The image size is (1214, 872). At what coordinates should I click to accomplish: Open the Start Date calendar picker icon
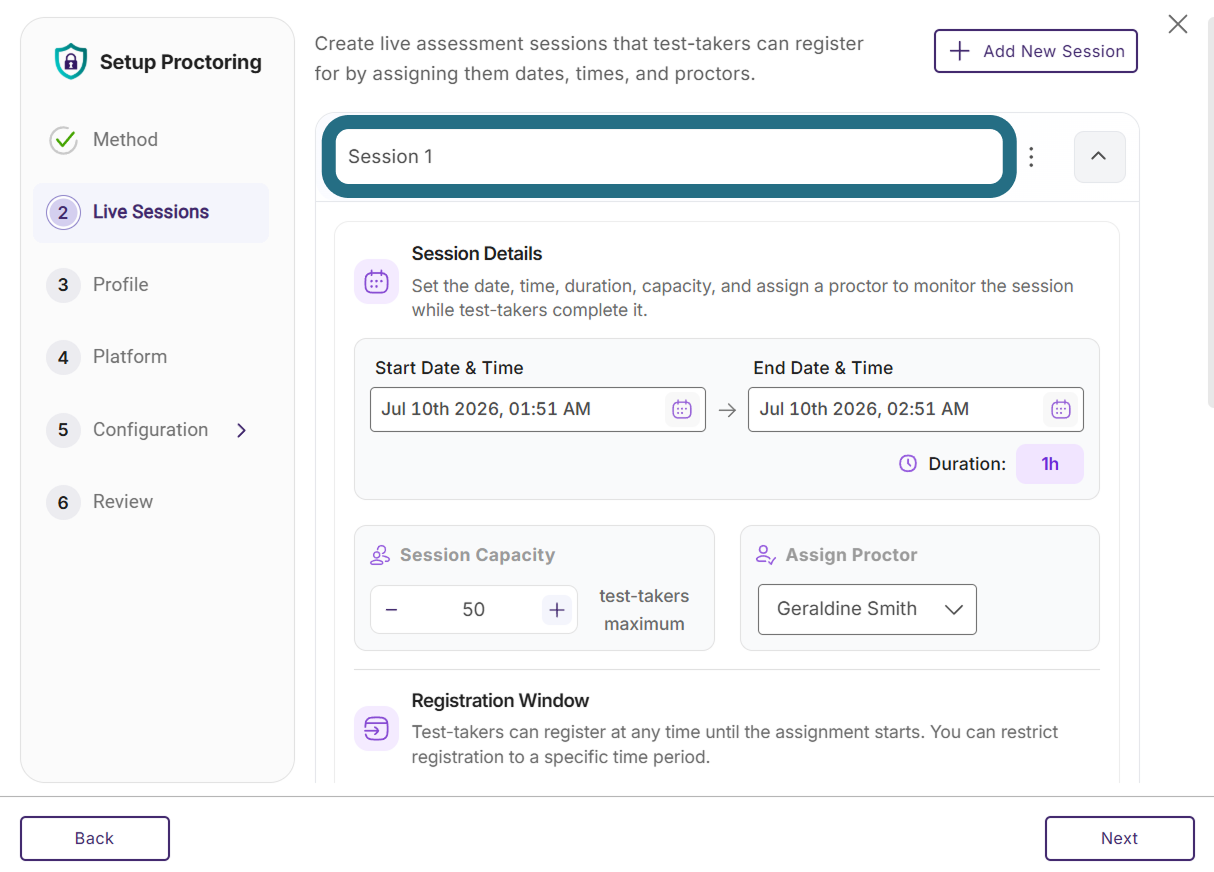pos(682,409)
